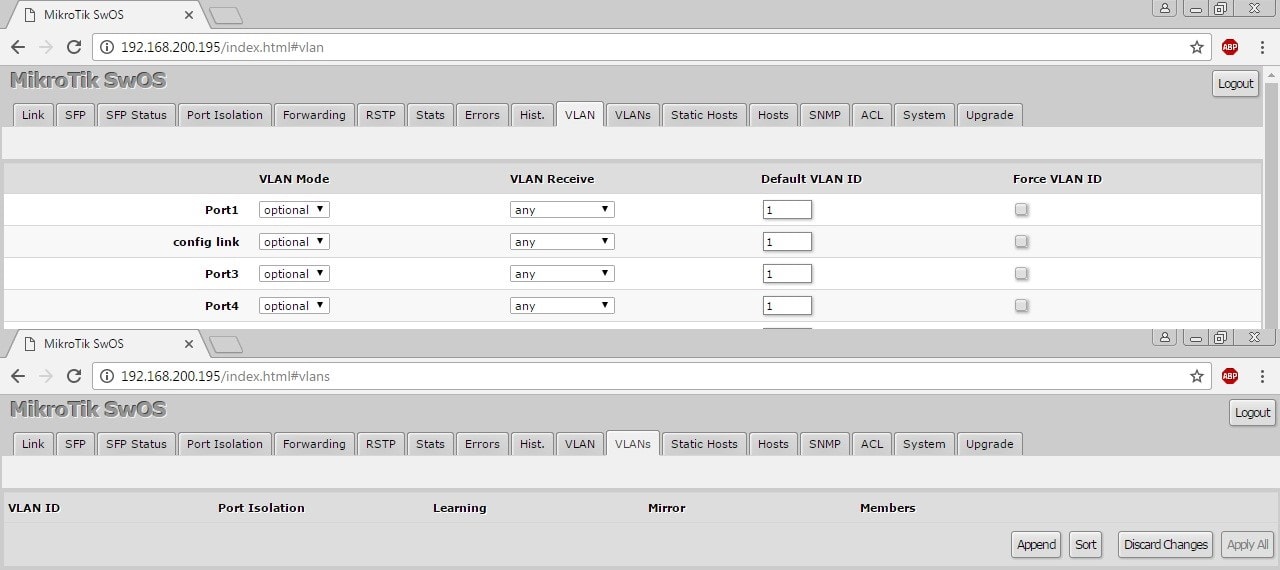Open the VLAN Mode dropdown for Port1
1280x570 pixels.
[x=294, y=210]
